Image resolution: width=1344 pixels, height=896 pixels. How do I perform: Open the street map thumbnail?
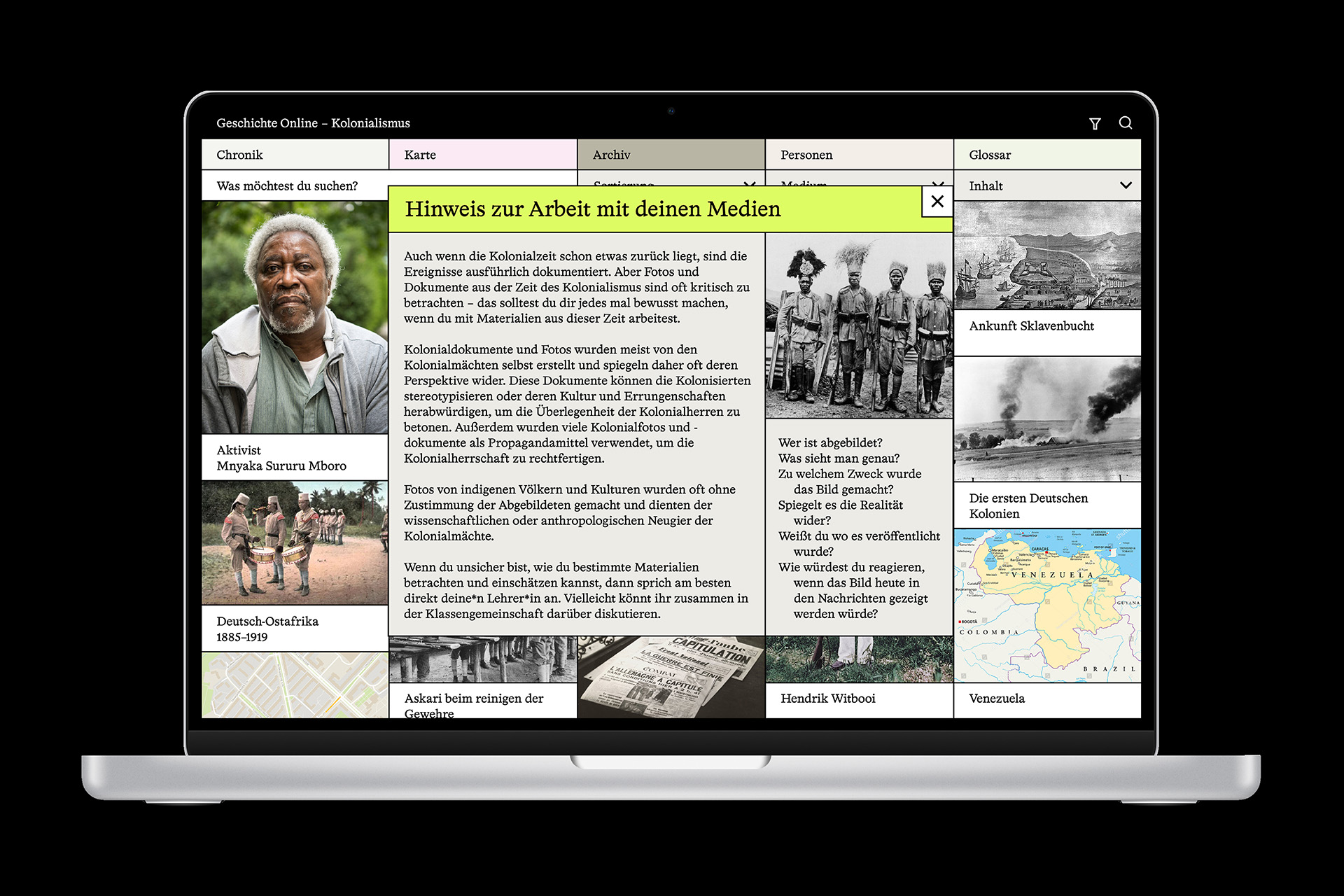pyautogui.click(x=295, y=685)
